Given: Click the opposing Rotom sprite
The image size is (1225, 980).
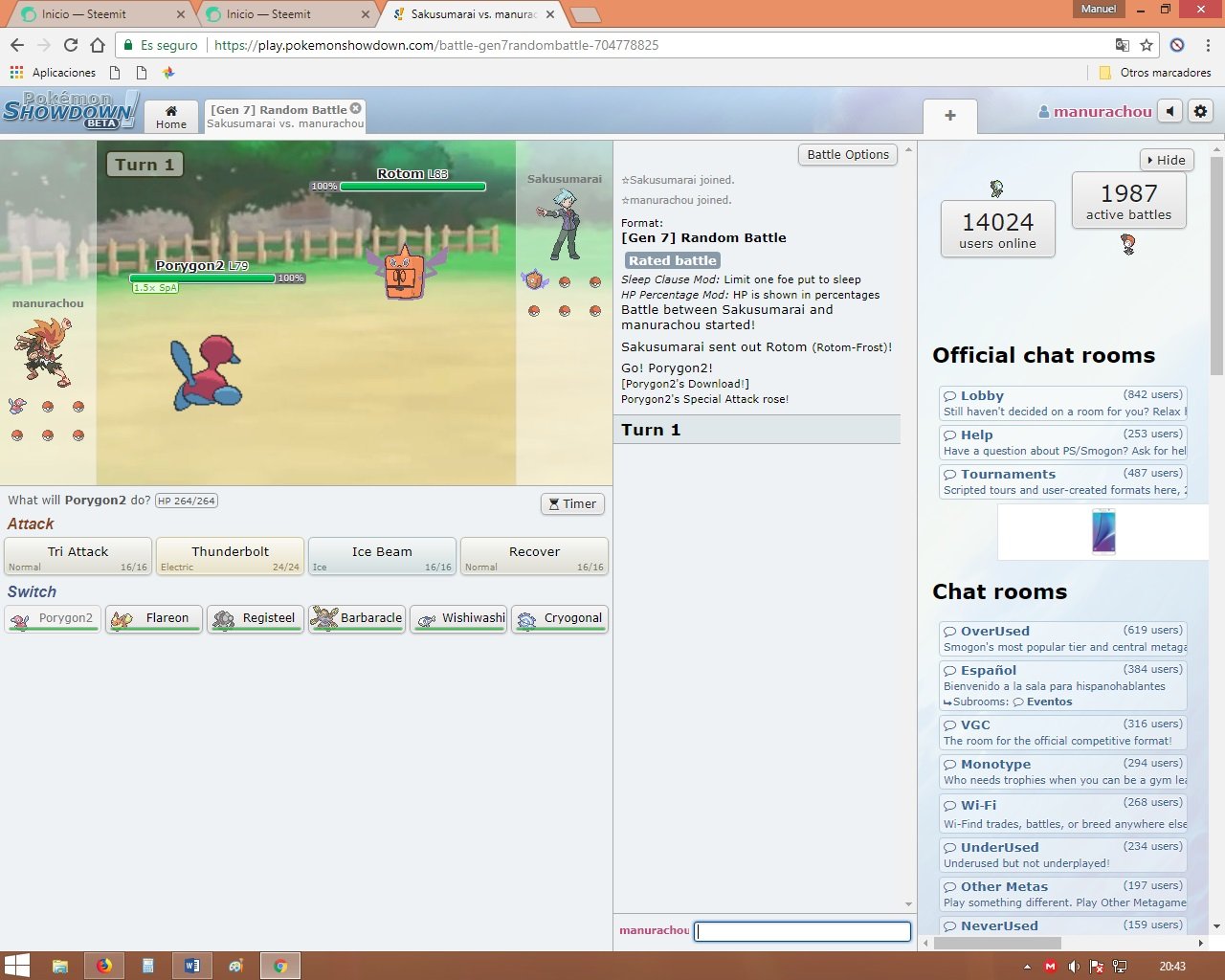Looking at the screenshot, I should click(x=406, y=271).
